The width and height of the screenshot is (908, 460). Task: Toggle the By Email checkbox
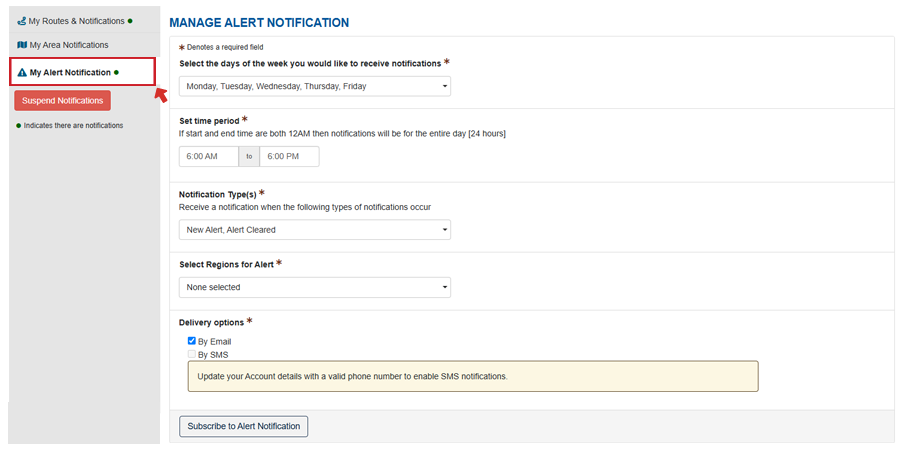[192, 341]
